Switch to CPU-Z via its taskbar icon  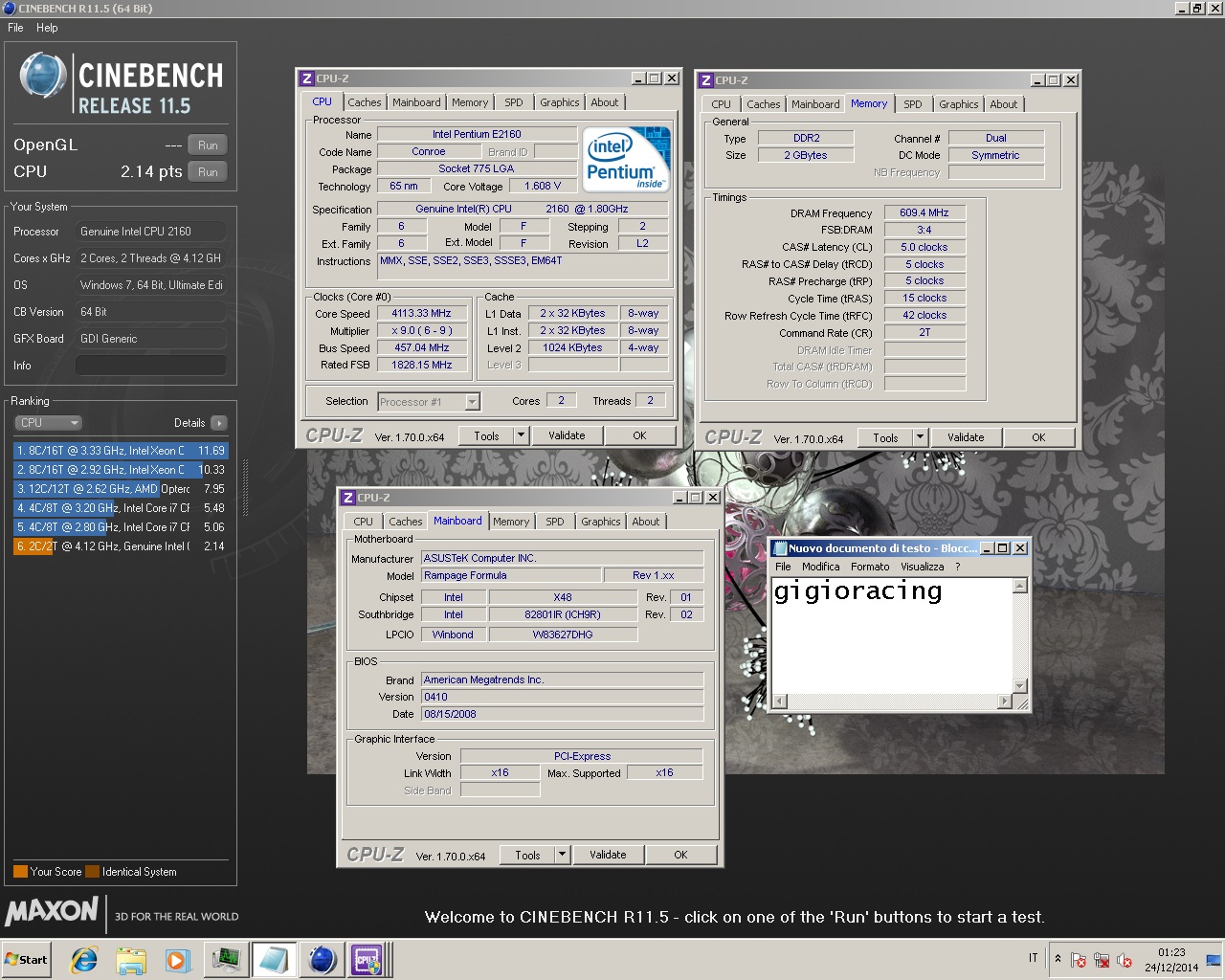click(367, 960)
